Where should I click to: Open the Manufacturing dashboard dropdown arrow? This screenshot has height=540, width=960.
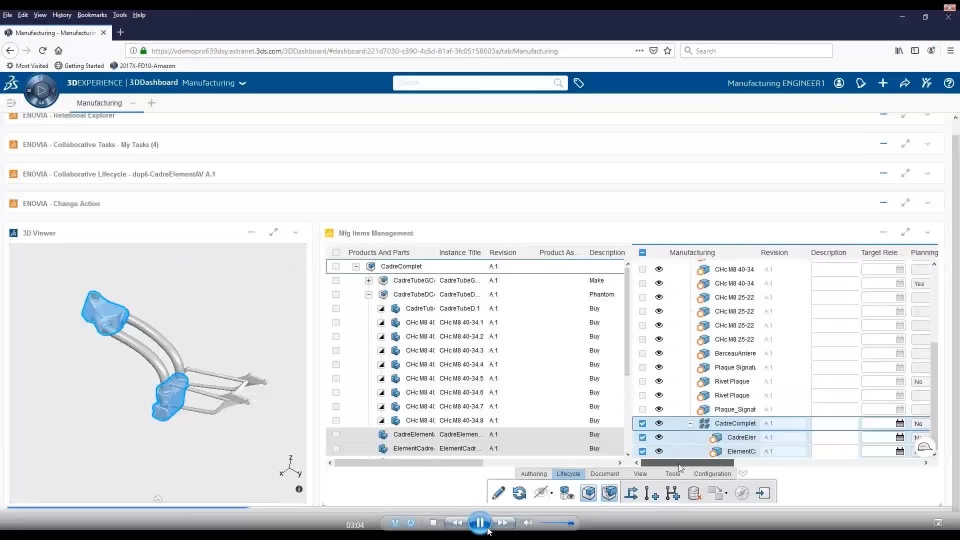coord(242,83)
